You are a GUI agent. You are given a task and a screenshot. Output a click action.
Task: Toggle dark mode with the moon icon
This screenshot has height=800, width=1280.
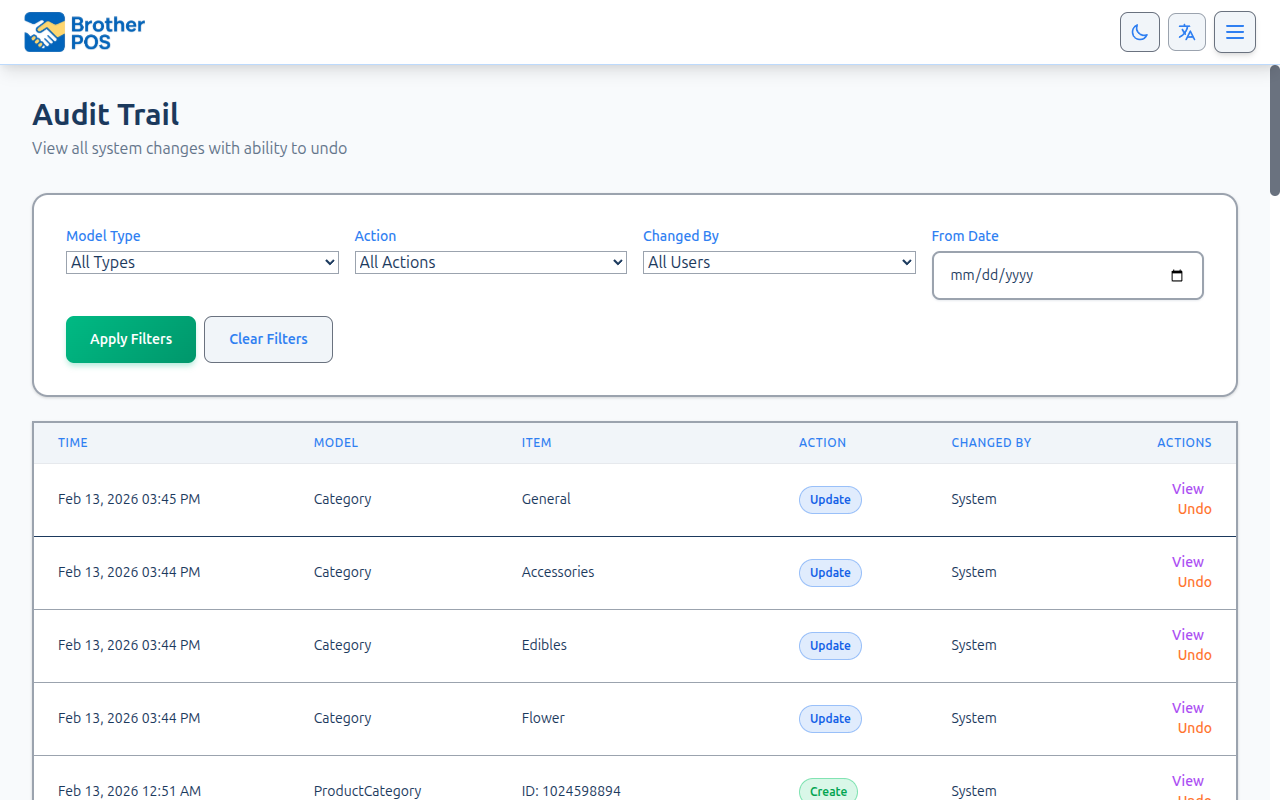(1139, 31)
